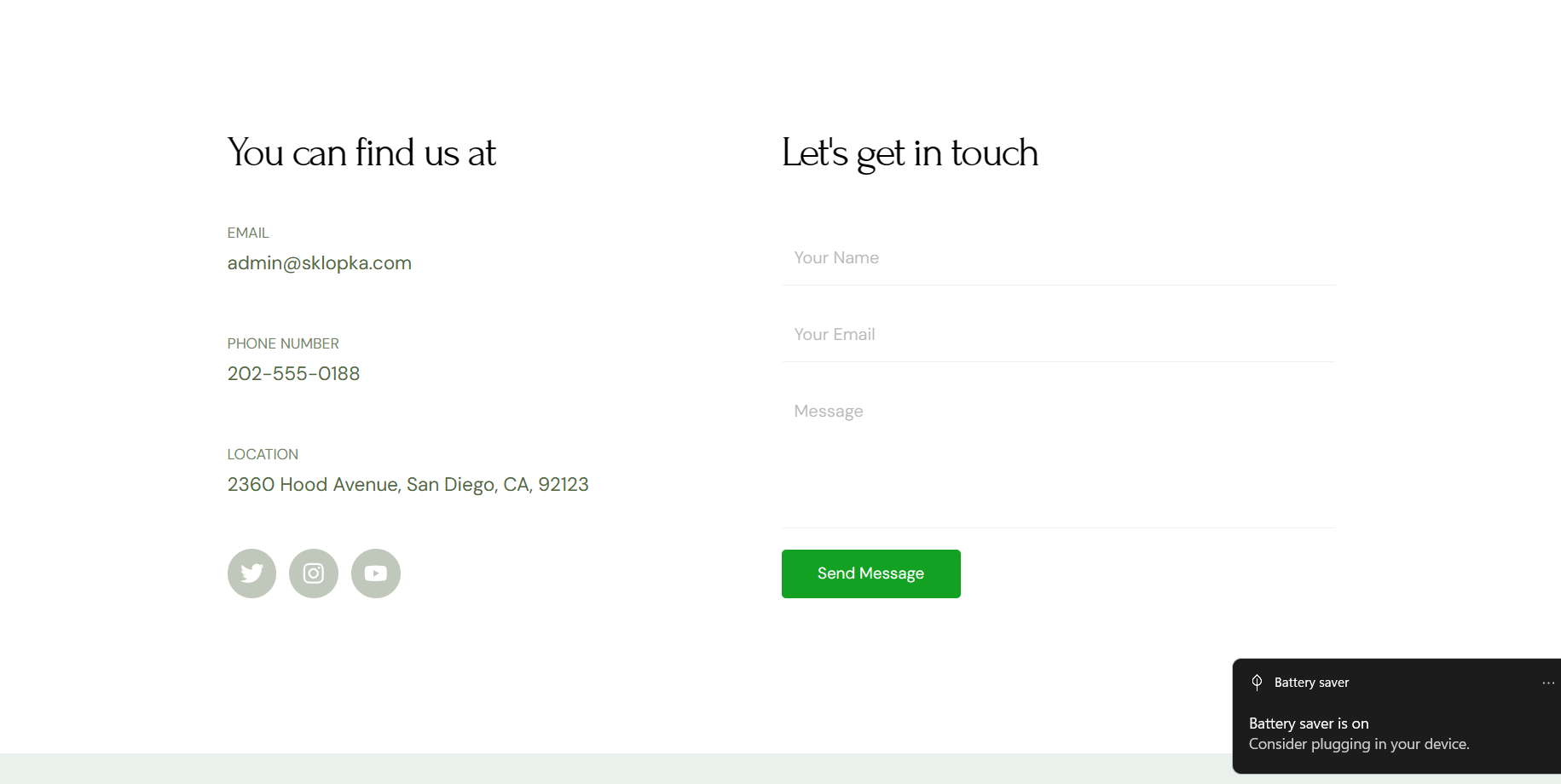Click the admin@sklopka.com email address
Screen dimensions: 1561x784
click(319, 263)
